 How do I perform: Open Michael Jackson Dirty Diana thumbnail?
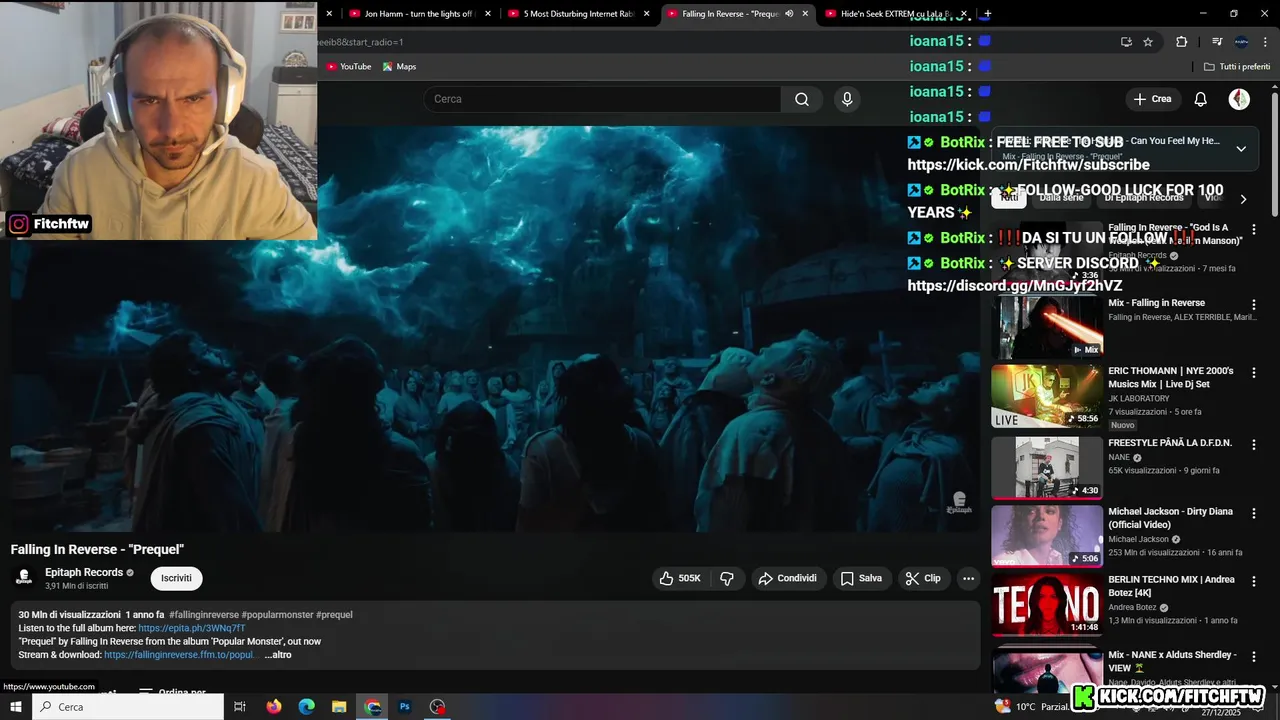click(1047, 536)
